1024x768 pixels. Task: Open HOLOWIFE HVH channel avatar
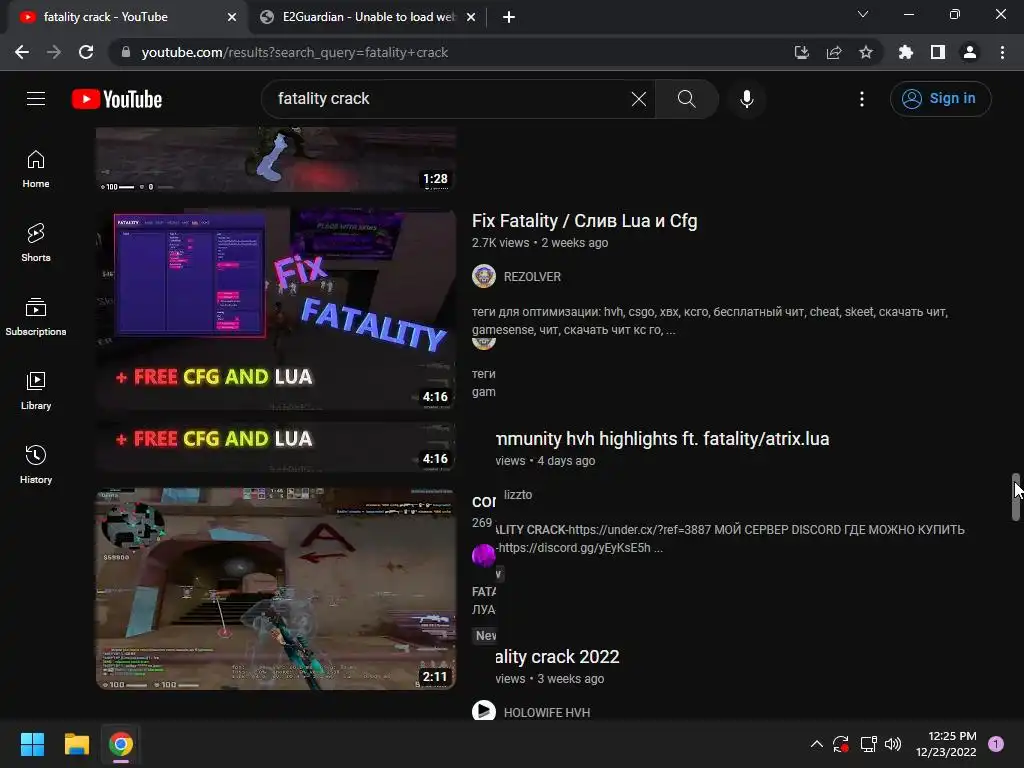click(x=484, y=711)
